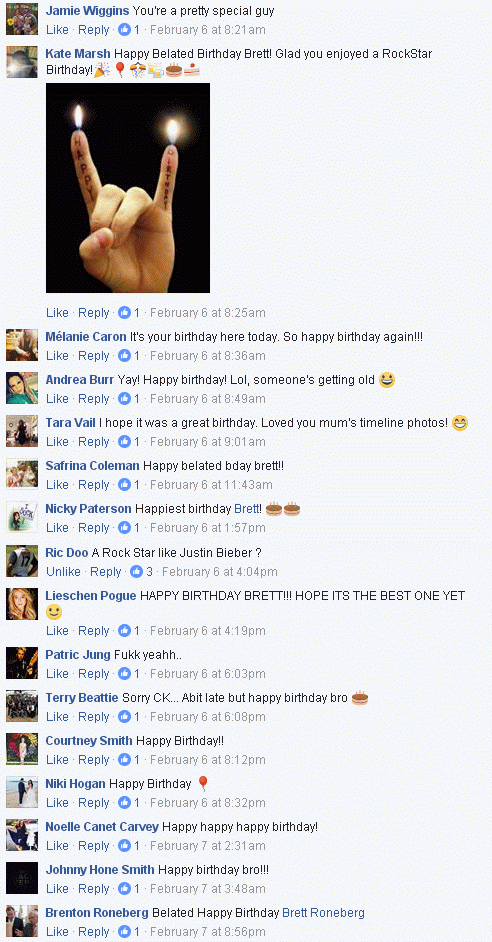Unlike Ric Doo's Justin Bieber comment
This screenshot has width=492, height=942.
63,571
